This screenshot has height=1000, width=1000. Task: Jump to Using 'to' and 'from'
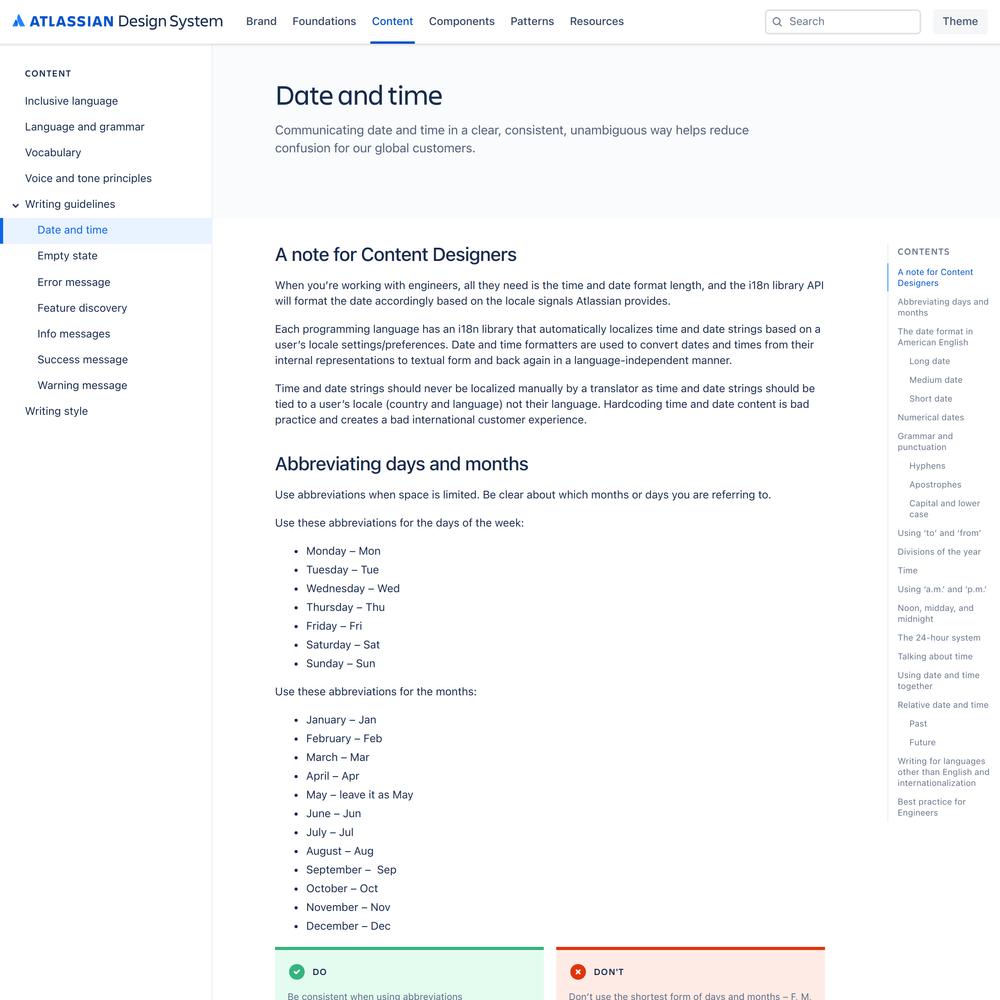[x=939, y=533]
